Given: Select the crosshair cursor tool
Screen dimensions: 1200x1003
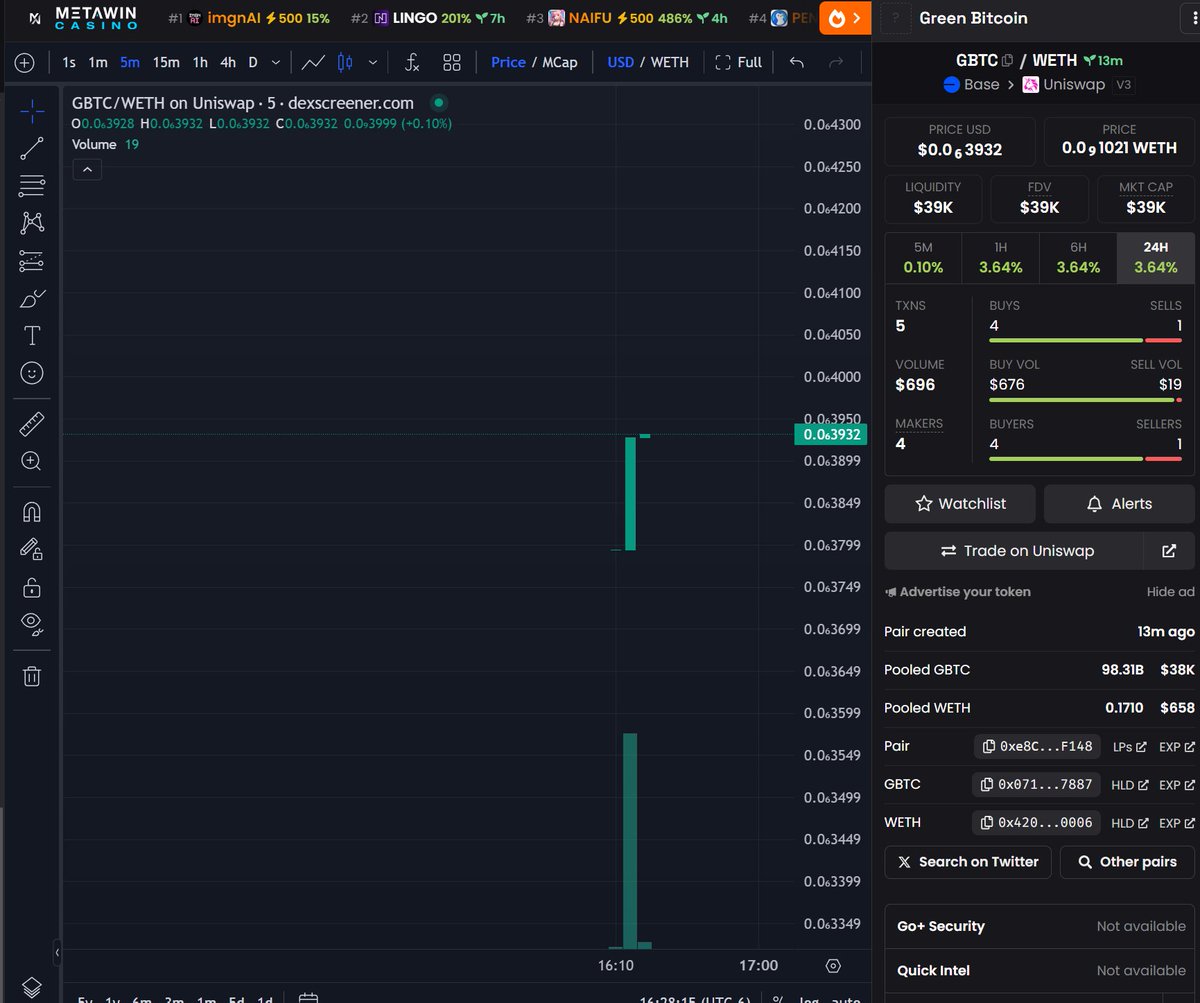Looking at the screenshot, I should pyautogui.click(x=32, y=111).
